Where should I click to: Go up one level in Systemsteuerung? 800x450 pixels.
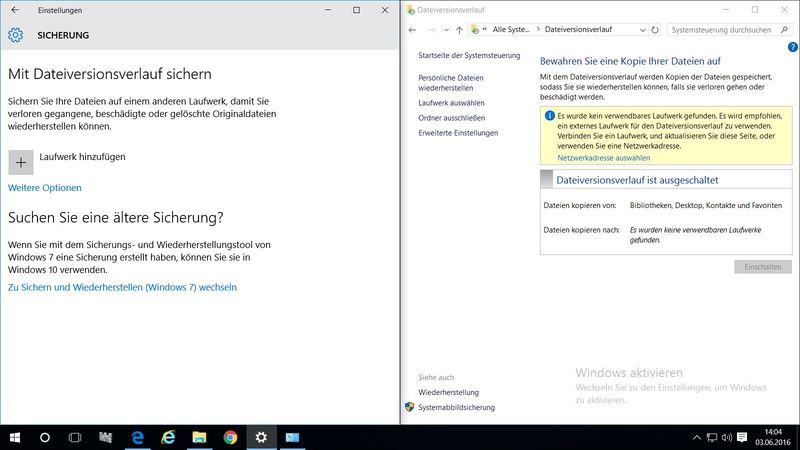tap(459, 30)
